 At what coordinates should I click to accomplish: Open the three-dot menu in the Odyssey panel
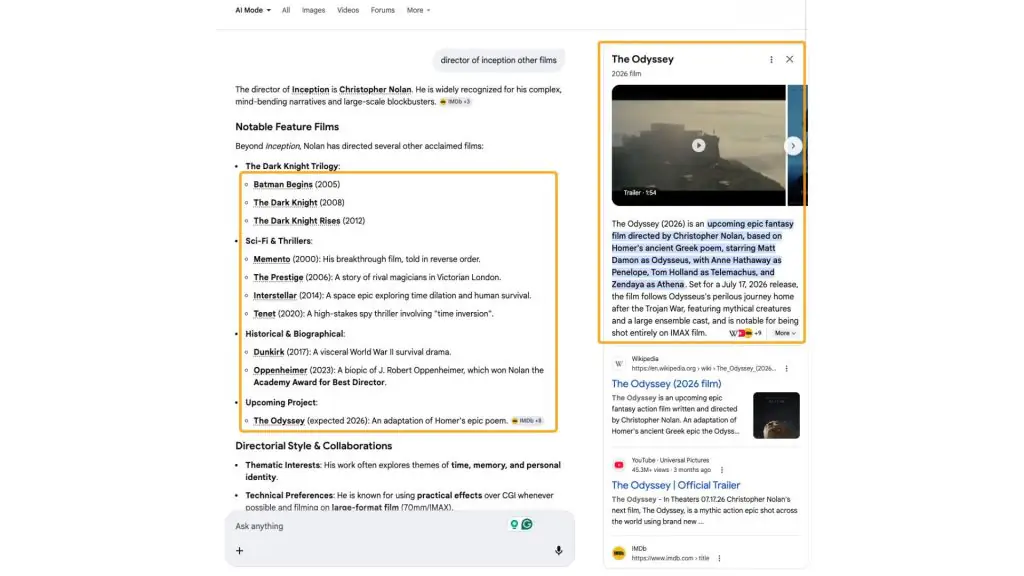(771, 59)
